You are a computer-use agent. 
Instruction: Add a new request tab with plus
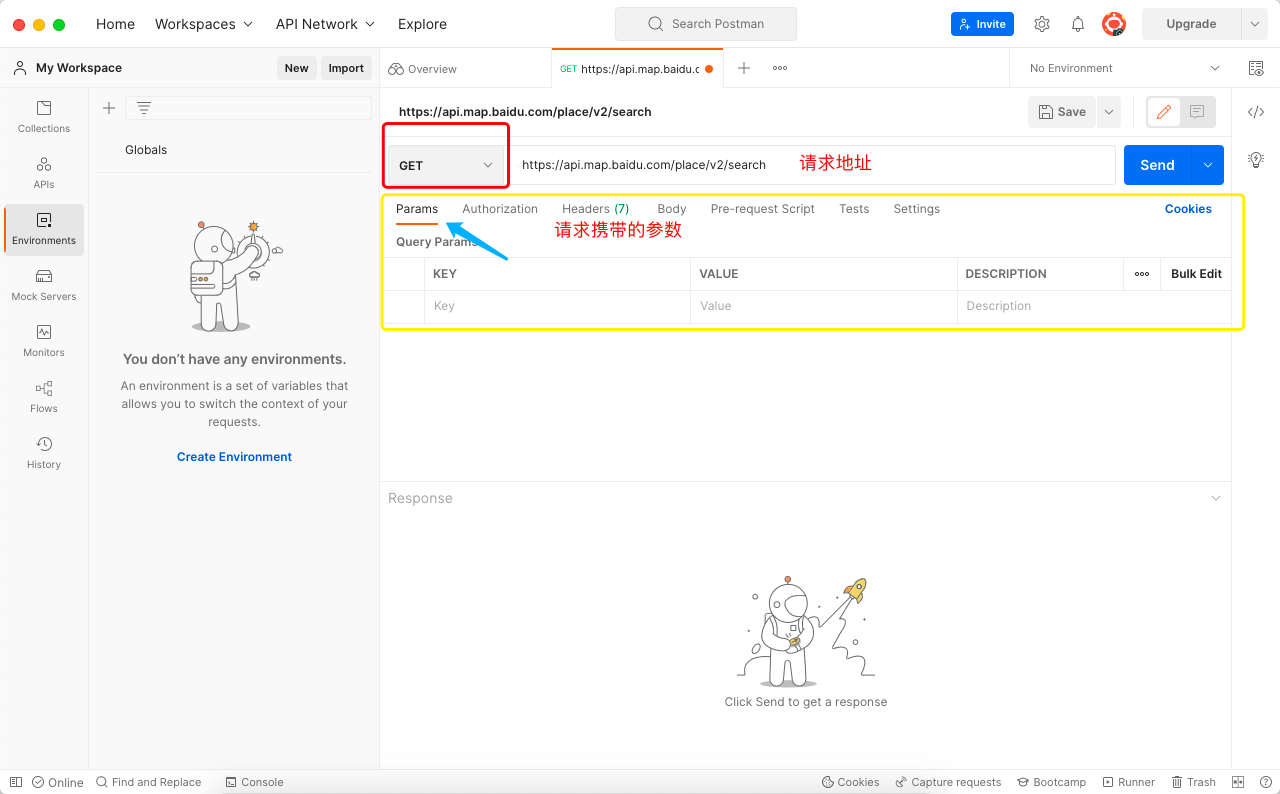click(x=744, y=68)
